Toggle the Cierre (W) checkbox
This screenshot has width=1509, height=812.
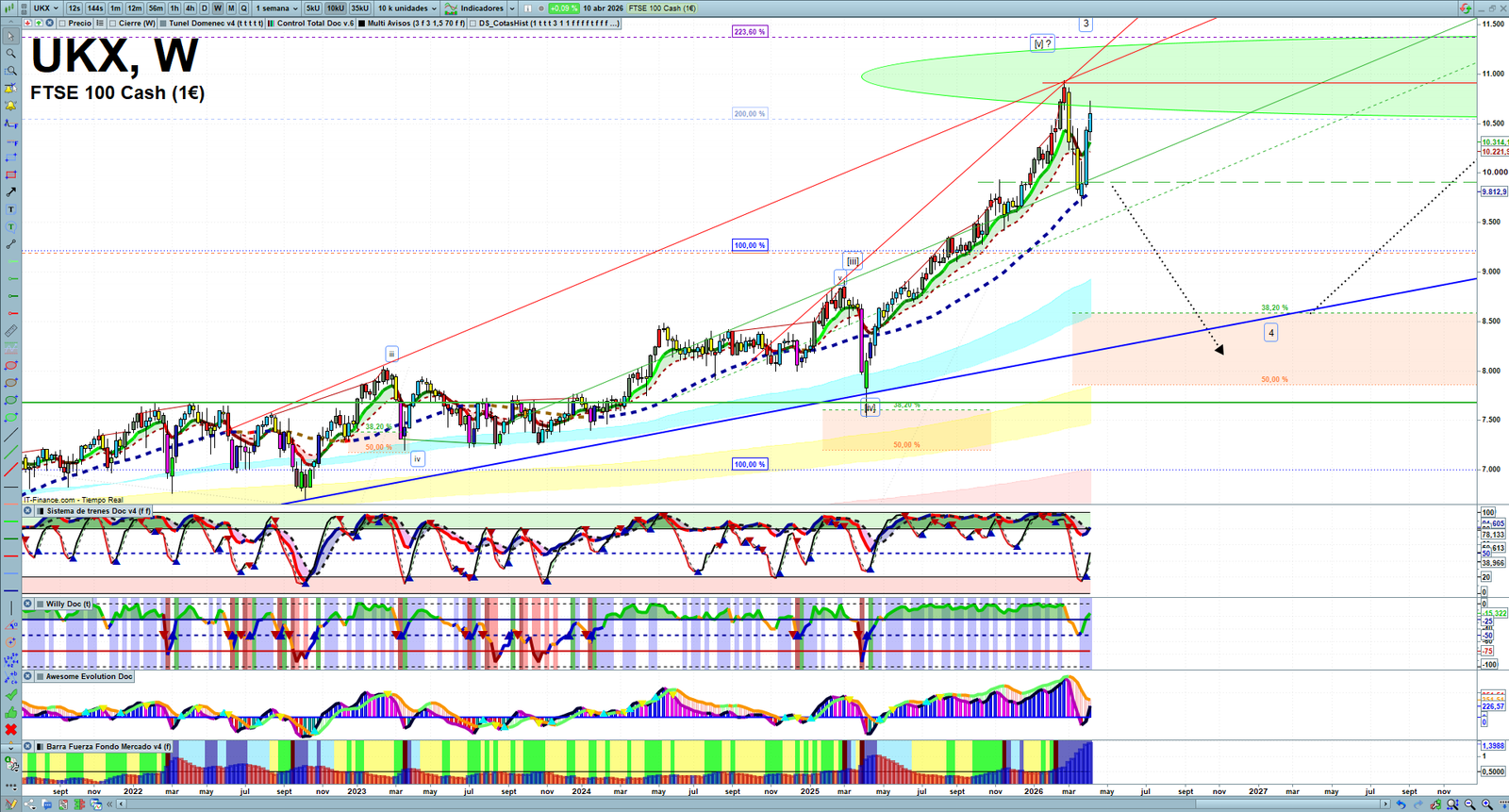pyautogui.click(x=113, y=24)
